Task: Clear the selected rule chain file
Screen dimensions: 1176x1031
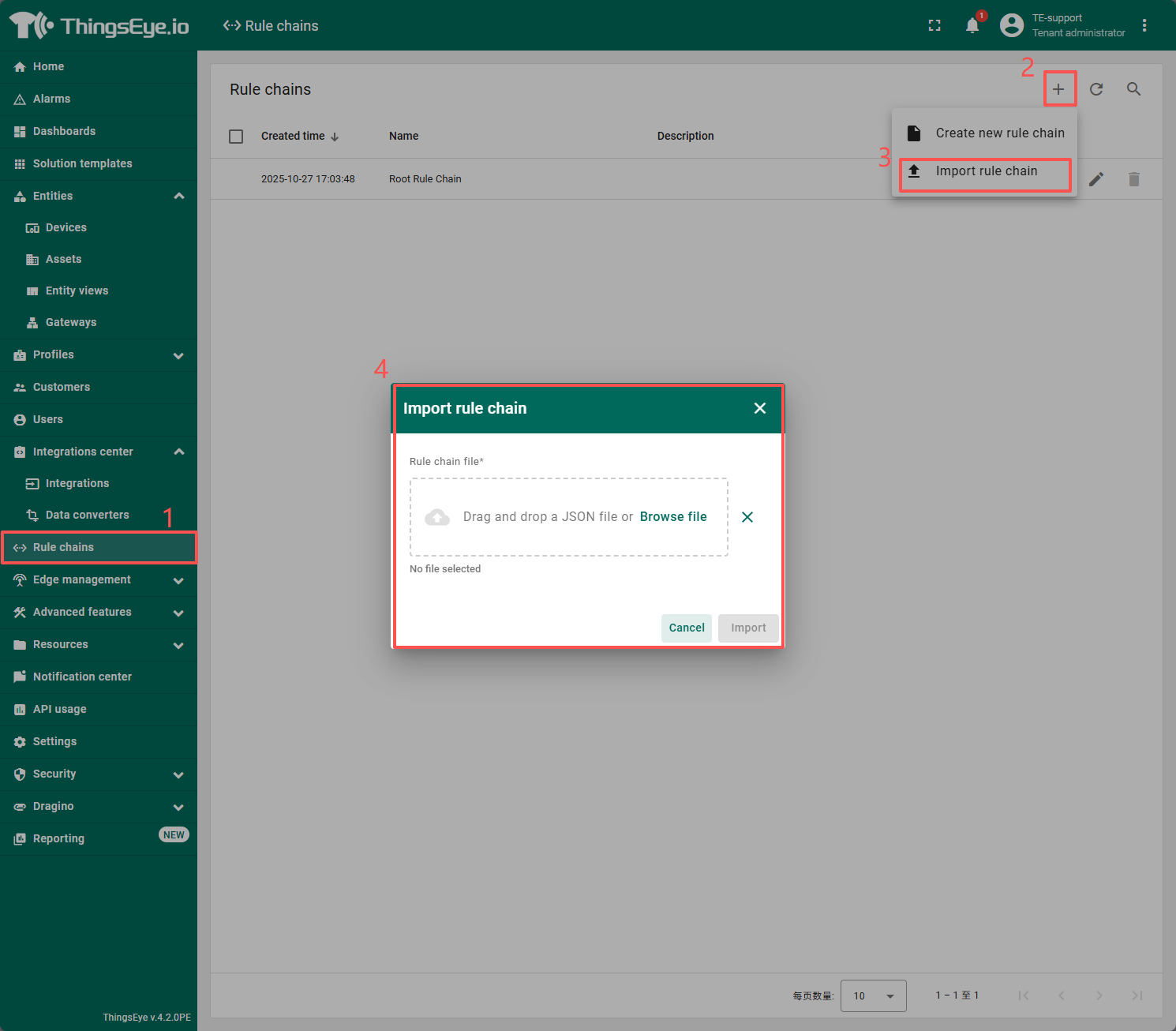Action: (x=747, y=517)
